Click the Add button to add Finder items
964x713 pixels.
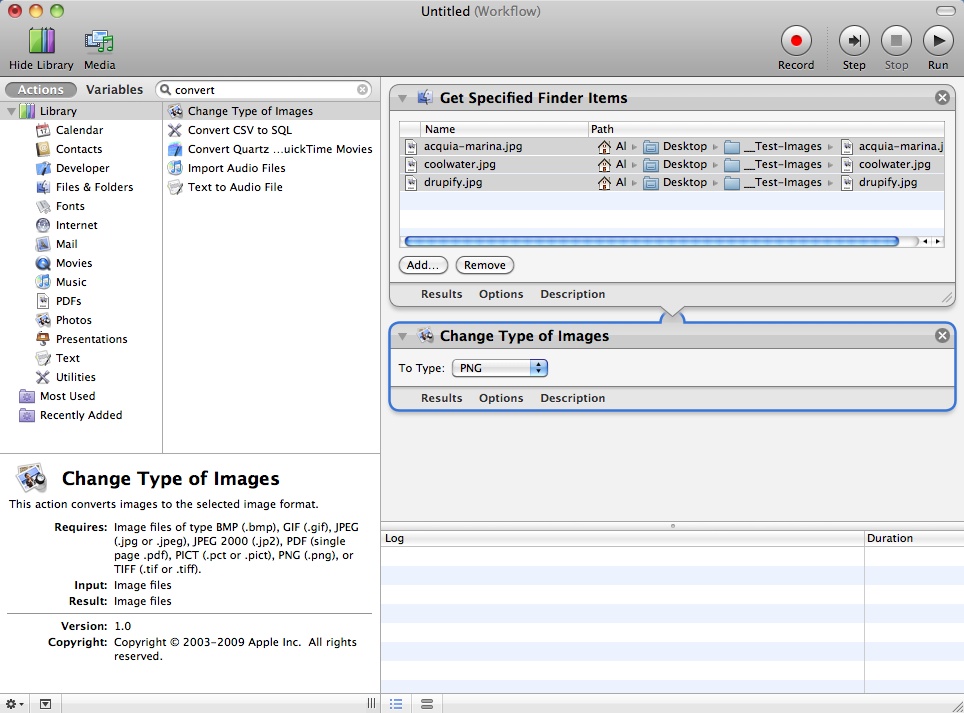pyautogui.click(x=422, y=265)
